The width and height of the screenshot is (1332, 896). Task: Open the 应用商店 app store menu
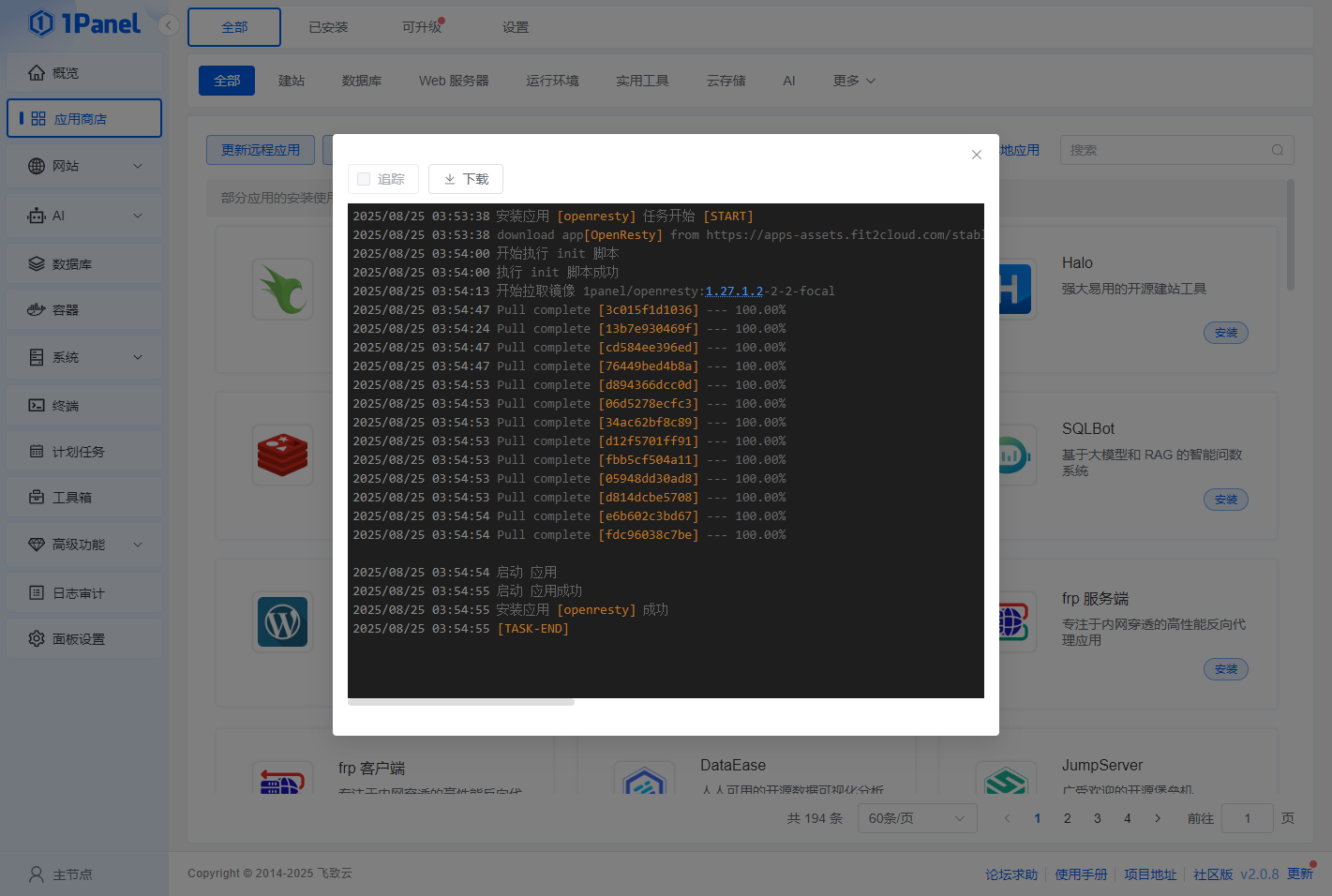pos(84,118)
